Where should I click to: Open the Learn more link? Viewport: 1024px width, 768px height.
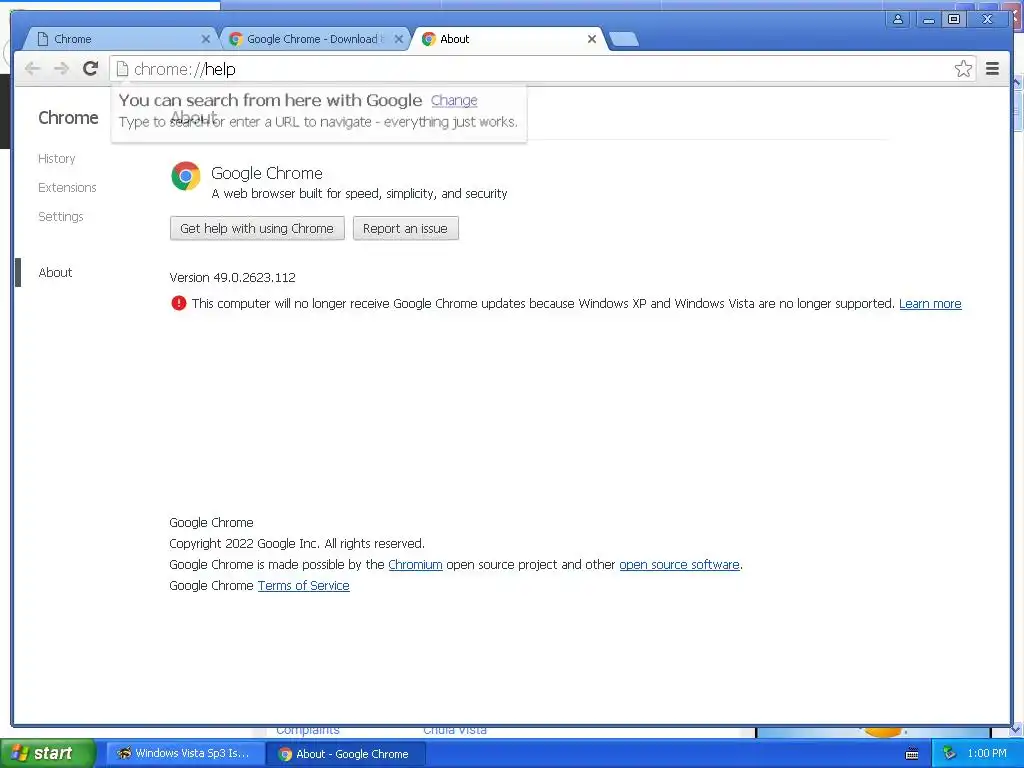point(930,304)
